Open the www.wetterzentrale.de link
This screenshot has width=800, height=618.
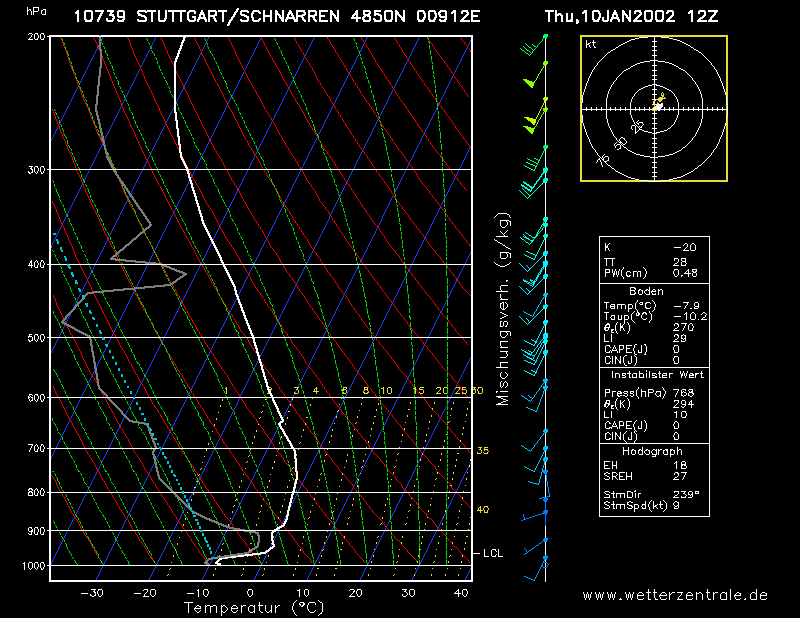tap(675, 596)
